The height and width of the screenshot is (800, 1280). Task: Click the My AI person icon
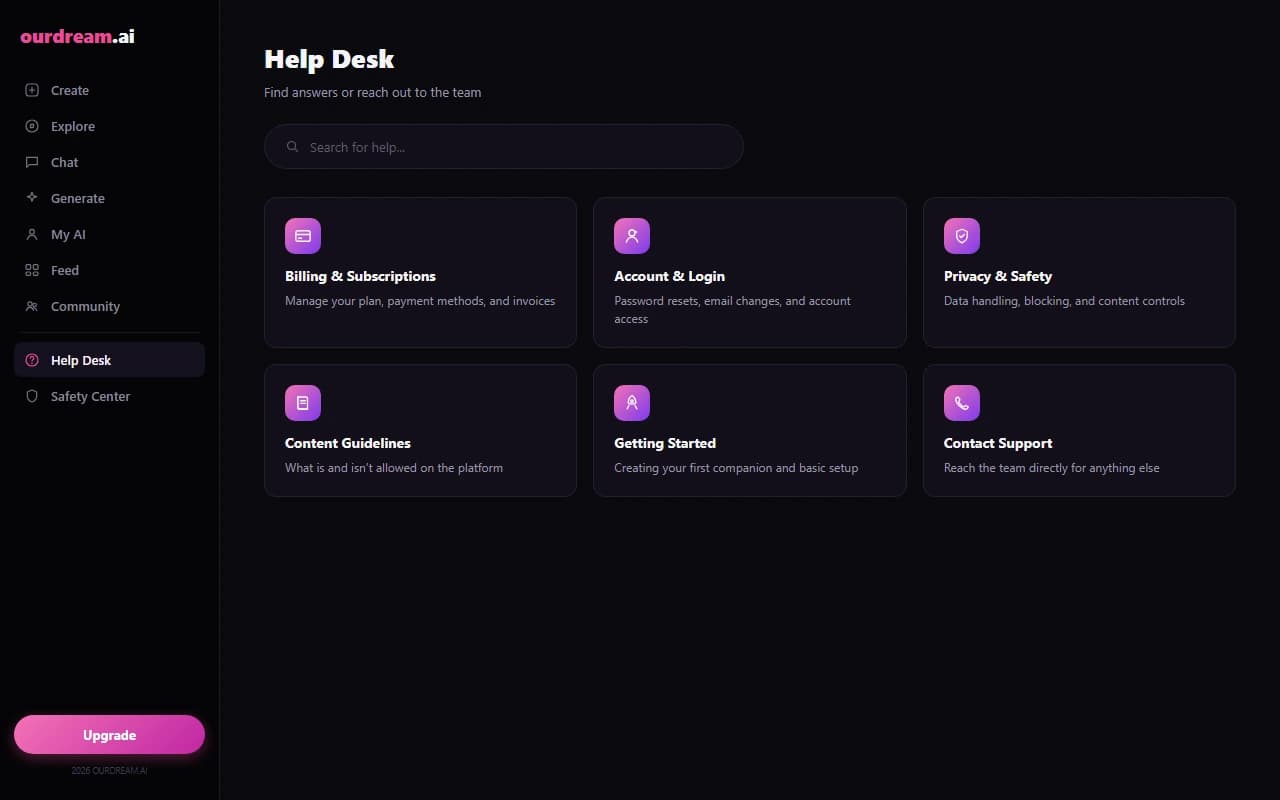click(32, 234)
